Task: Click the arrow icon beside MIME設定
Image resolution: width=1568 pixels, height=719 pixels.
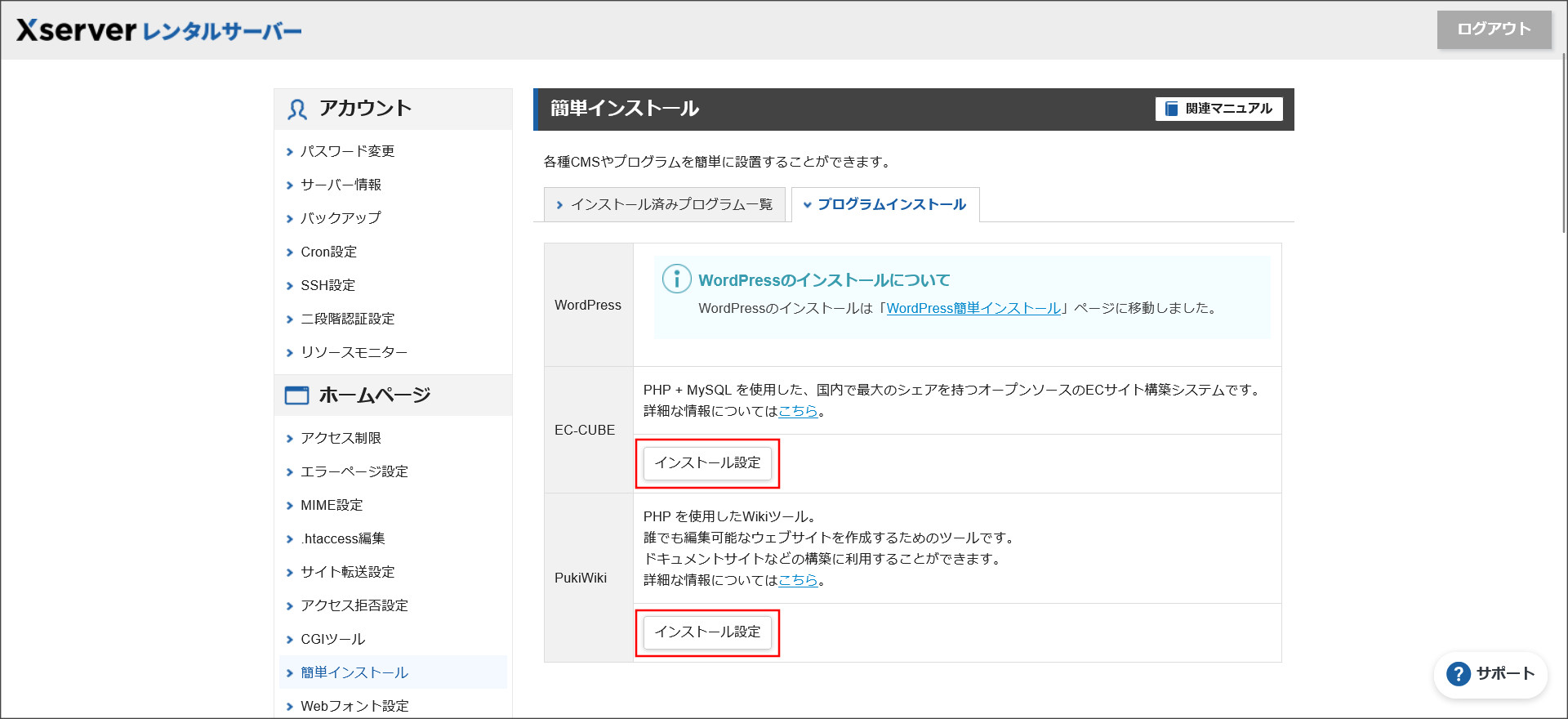Action: pyautogui.click(x=289, y=506)
